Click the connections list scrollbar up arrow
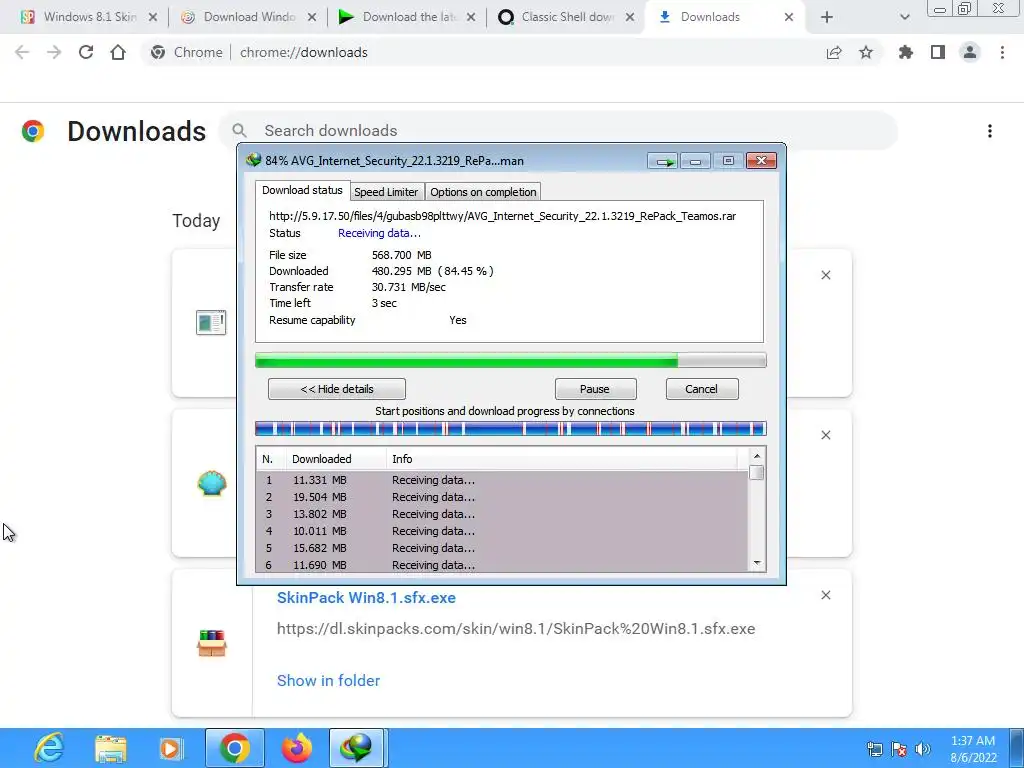This screenshot has width=1024, height=768. pos(757,456)
